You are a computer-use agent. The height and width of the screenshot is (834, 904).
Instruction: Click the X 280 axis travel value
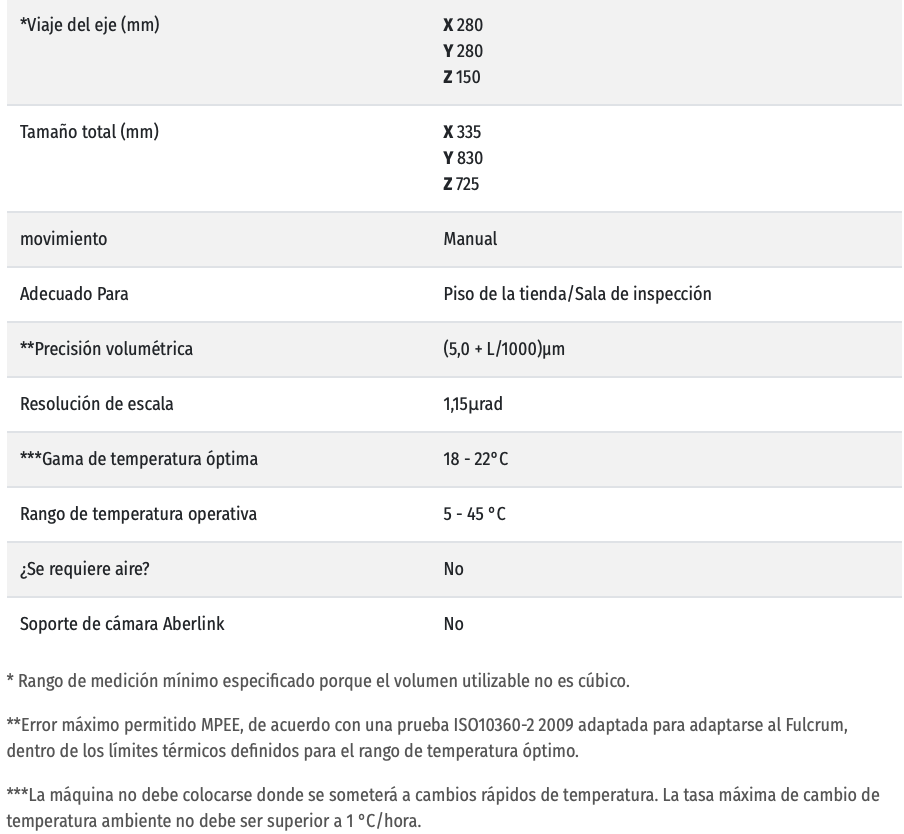463,25
